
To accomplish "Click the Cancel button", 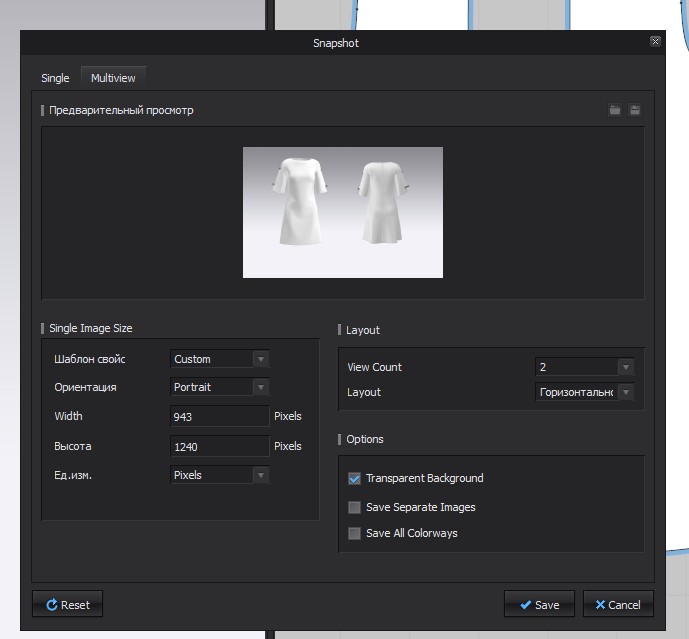I will (x=618, y=605).
